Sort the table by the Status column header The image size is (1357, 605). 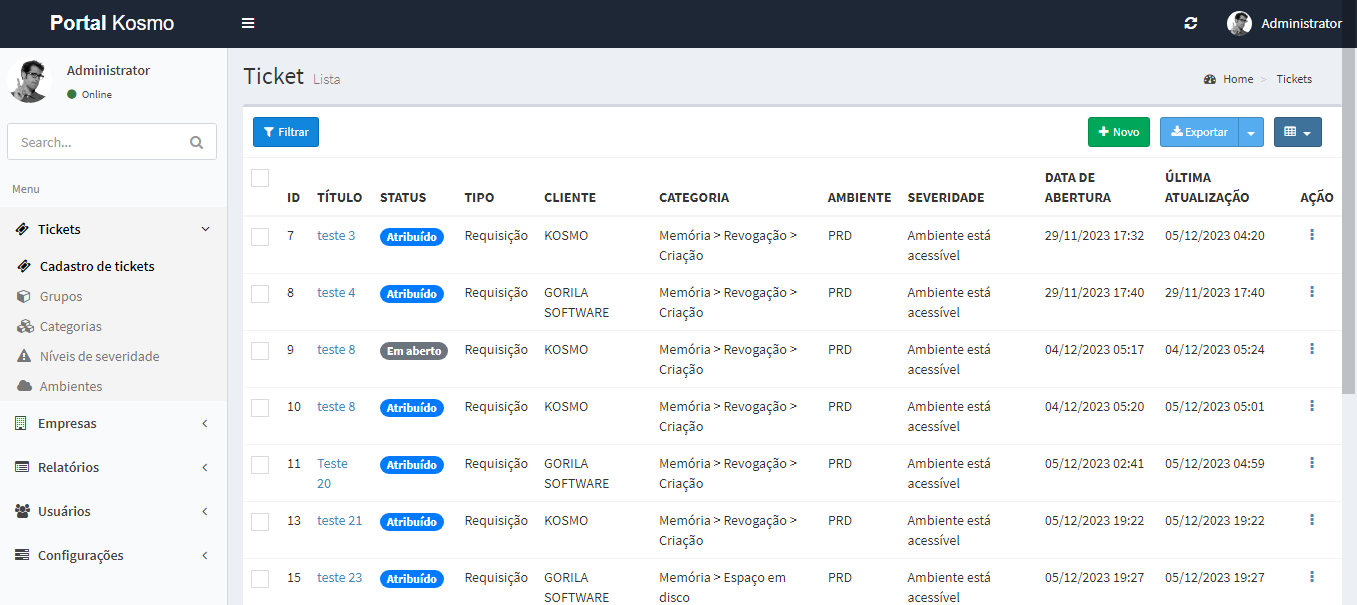click(x=403, y=198)
